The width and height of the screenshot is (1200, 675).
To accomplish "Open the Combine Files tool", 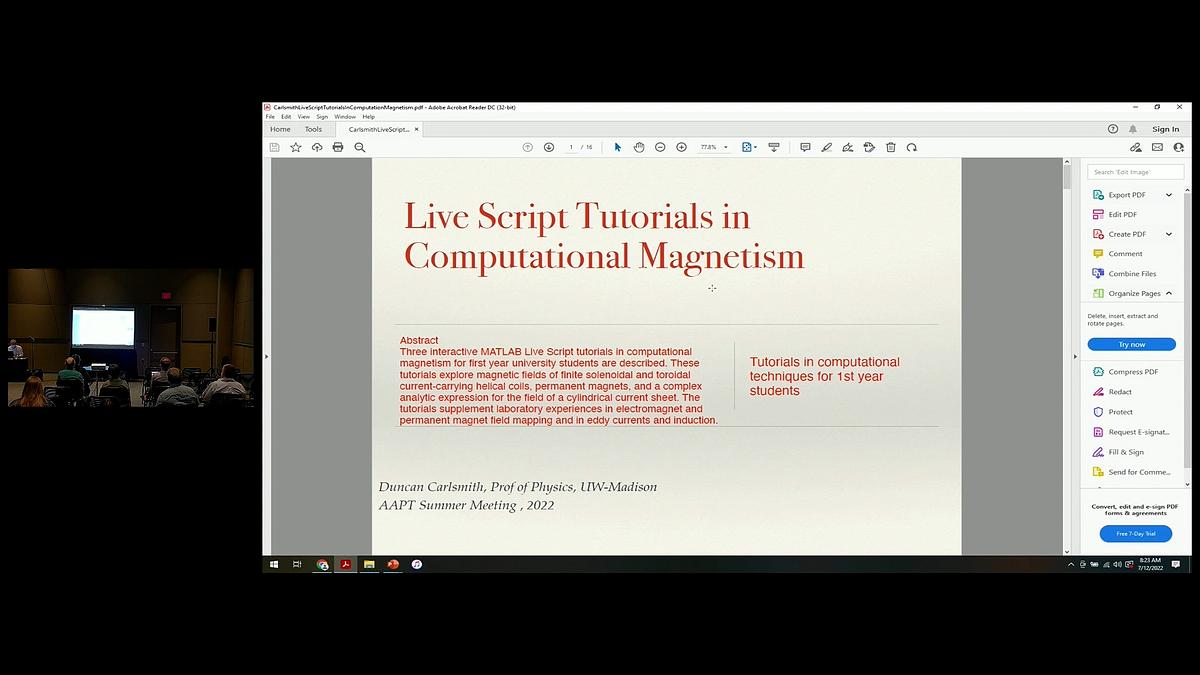I will [1128, 273].
